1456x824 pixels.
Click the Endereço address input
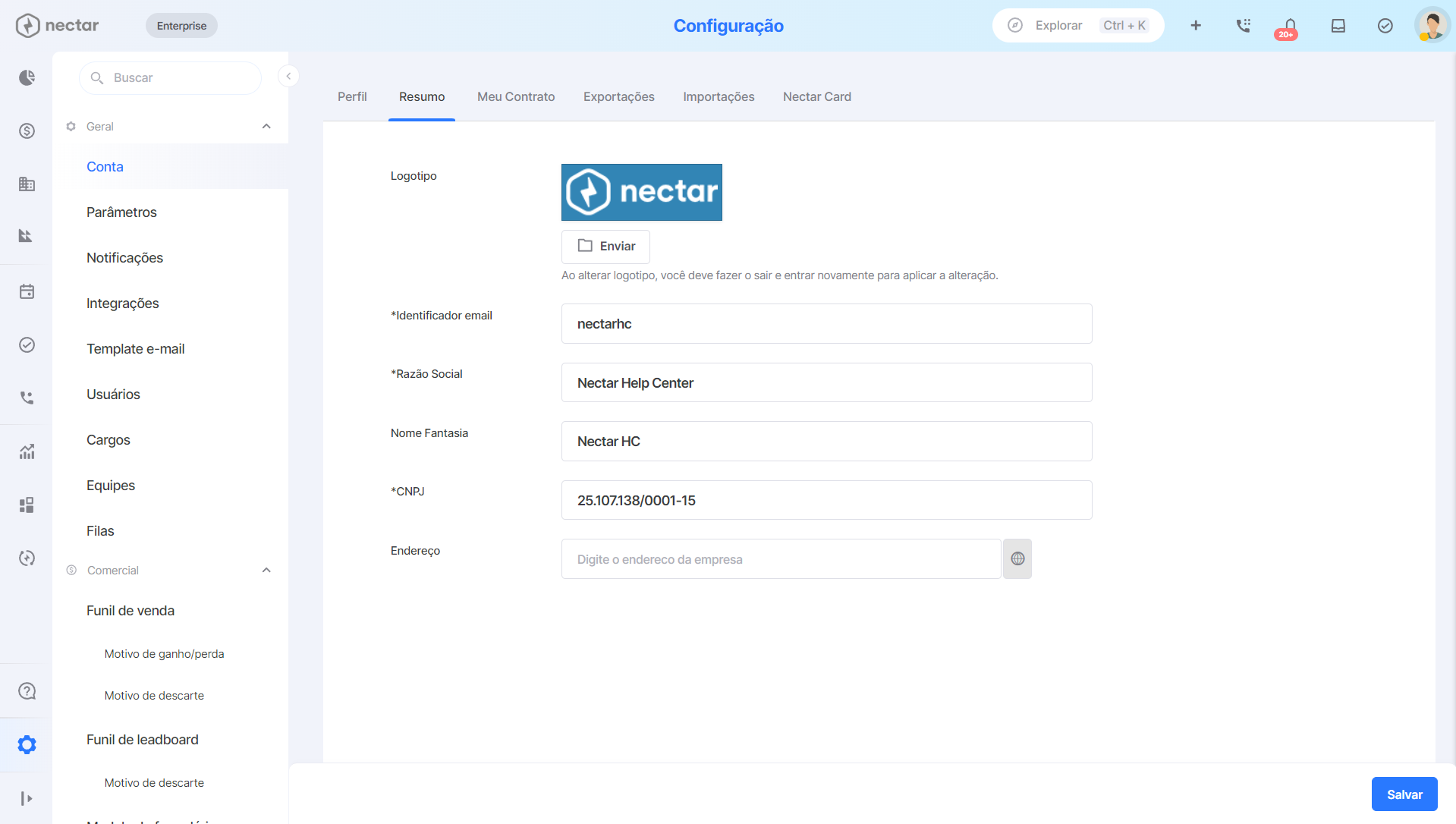pos(781,559)
